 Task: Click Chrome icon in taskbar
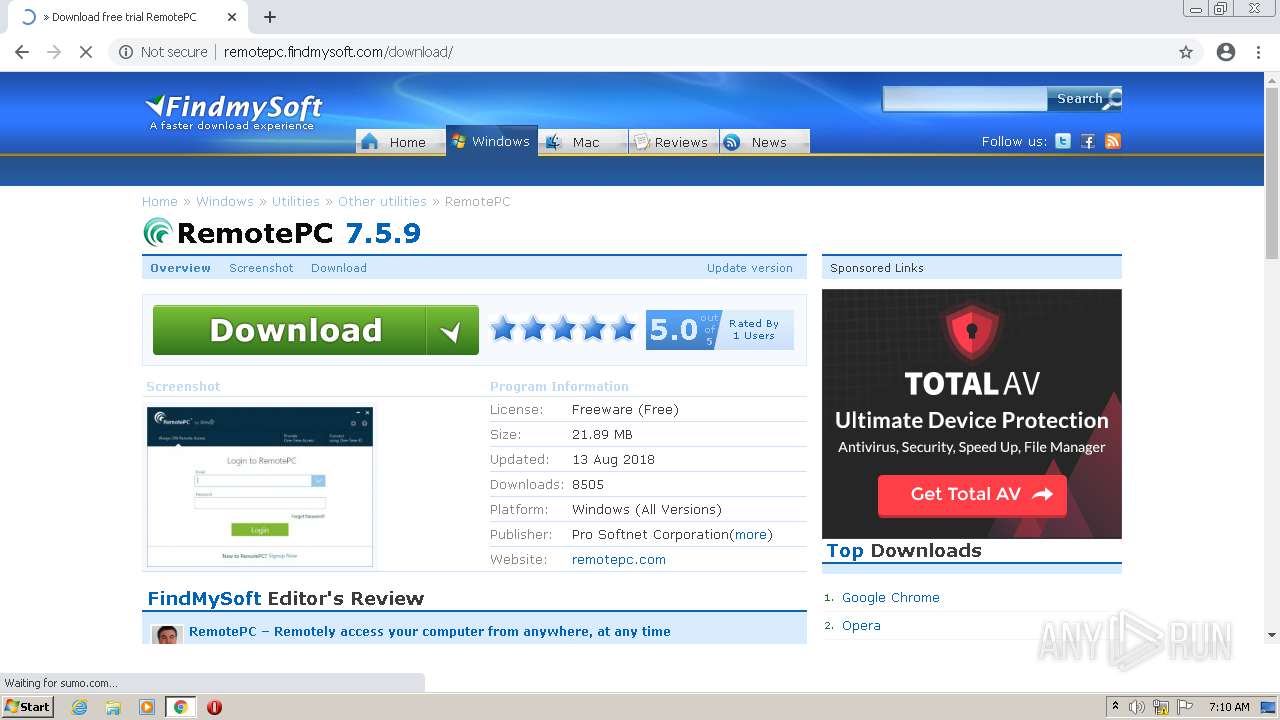coord(180,707)
